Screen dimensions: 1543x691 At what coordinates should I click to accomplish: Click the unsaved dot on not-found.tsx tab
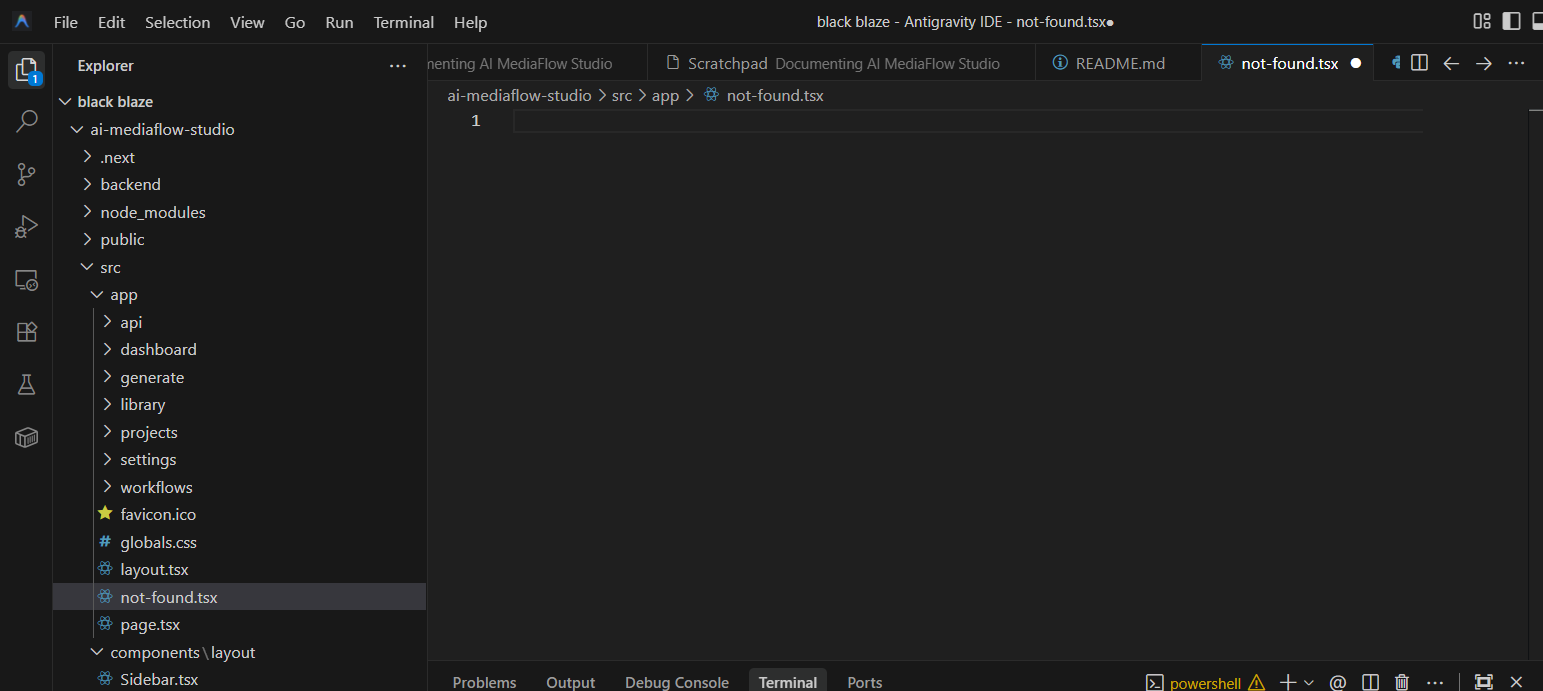click(1356, 63)
